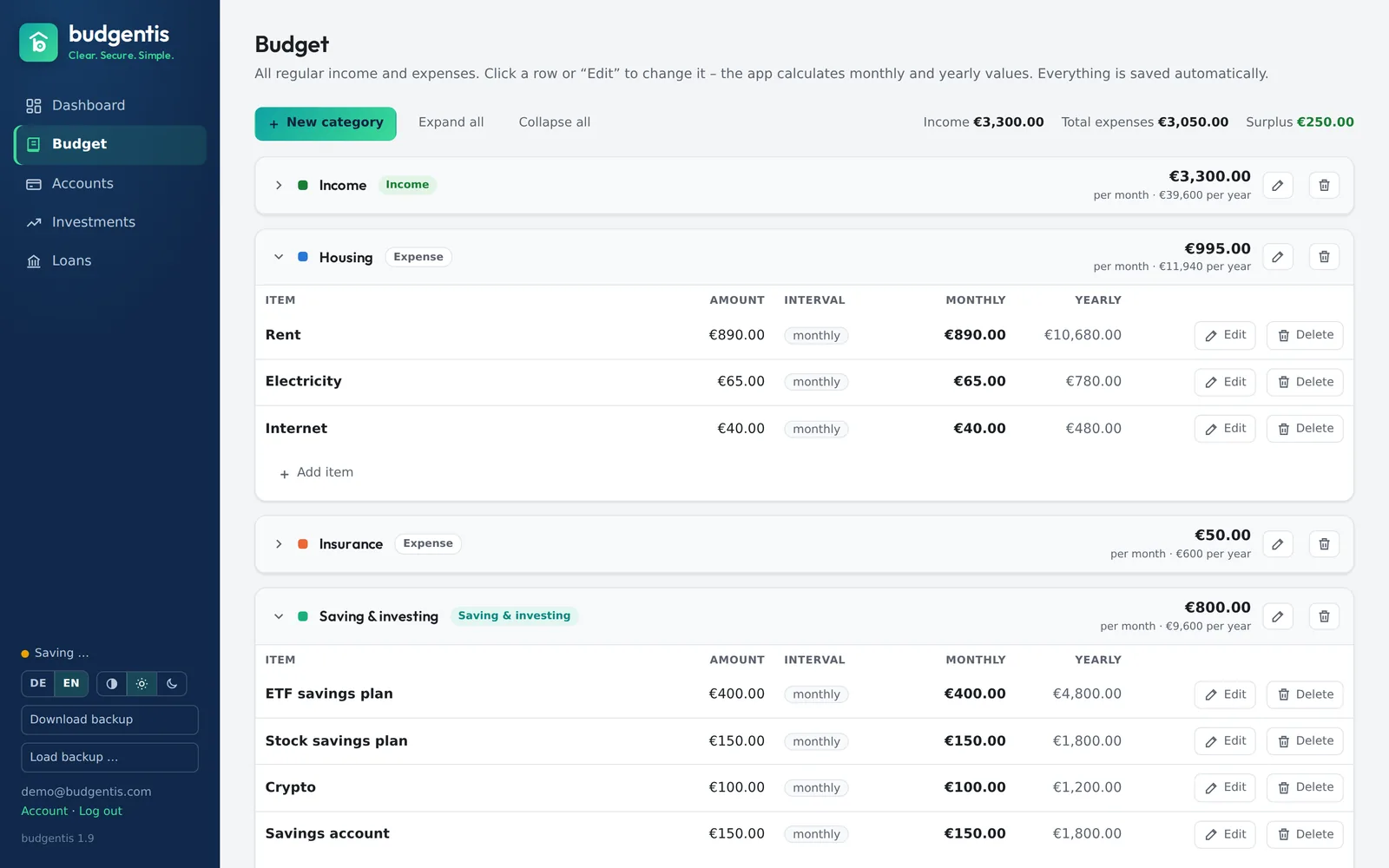The image size is (1389, 868).
Task: Go to Accounts page
Action: [x=109, y=183]
